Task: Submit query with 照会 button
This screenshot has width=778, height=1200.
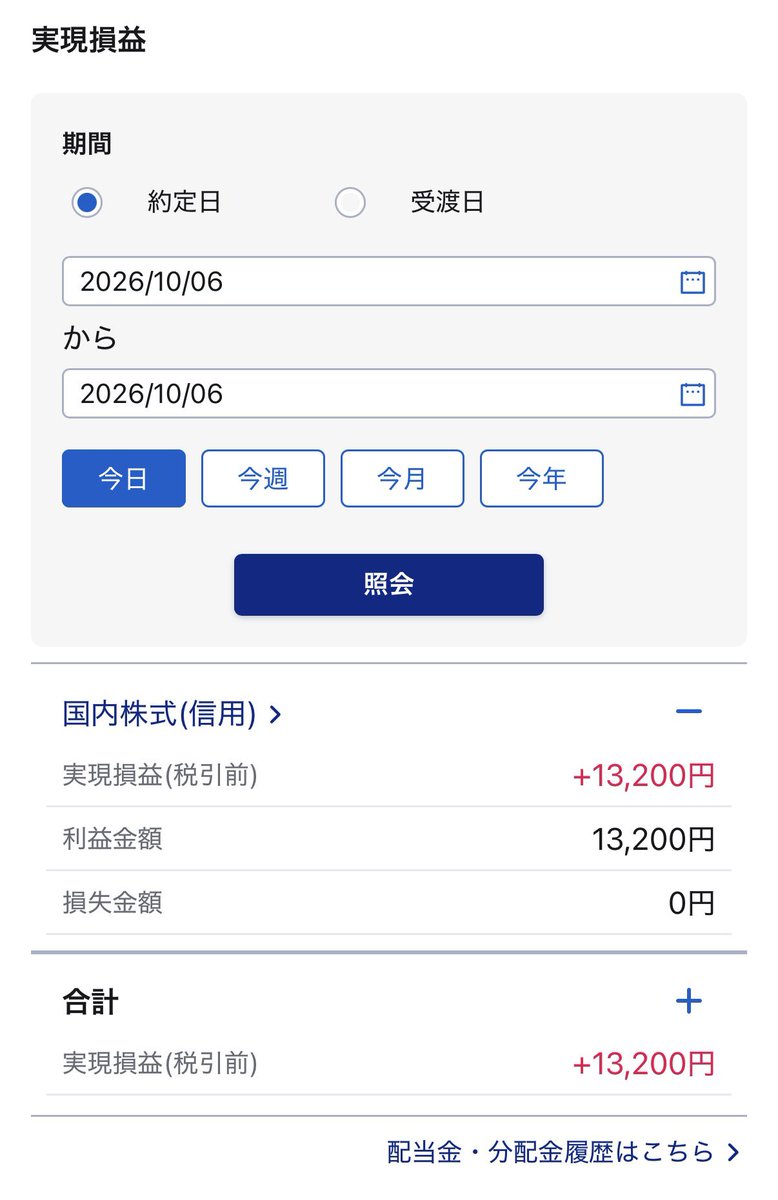Action: coord(389,585)
